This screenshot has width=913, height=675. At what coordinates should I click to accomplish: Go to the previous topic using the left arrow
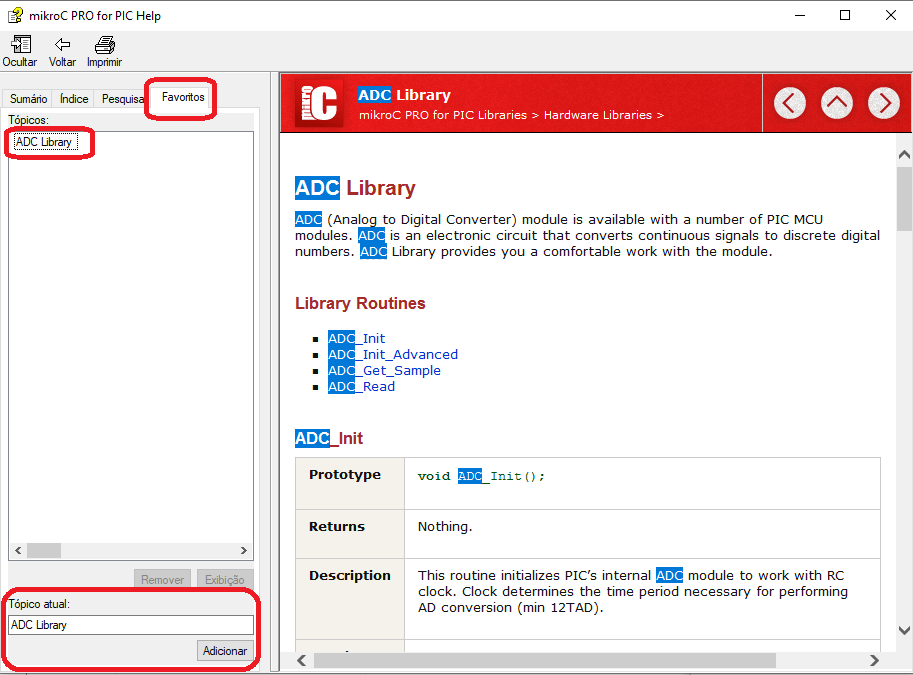790,102
